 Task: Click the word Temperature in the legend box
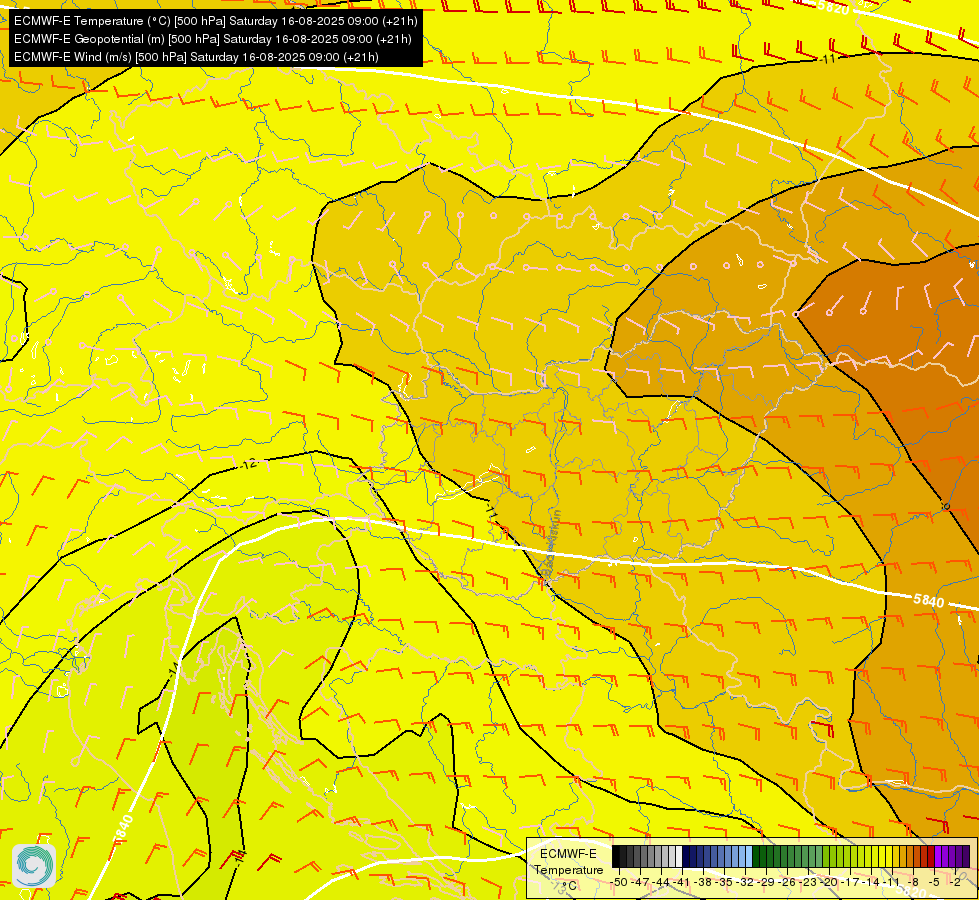tap(569, 870)
